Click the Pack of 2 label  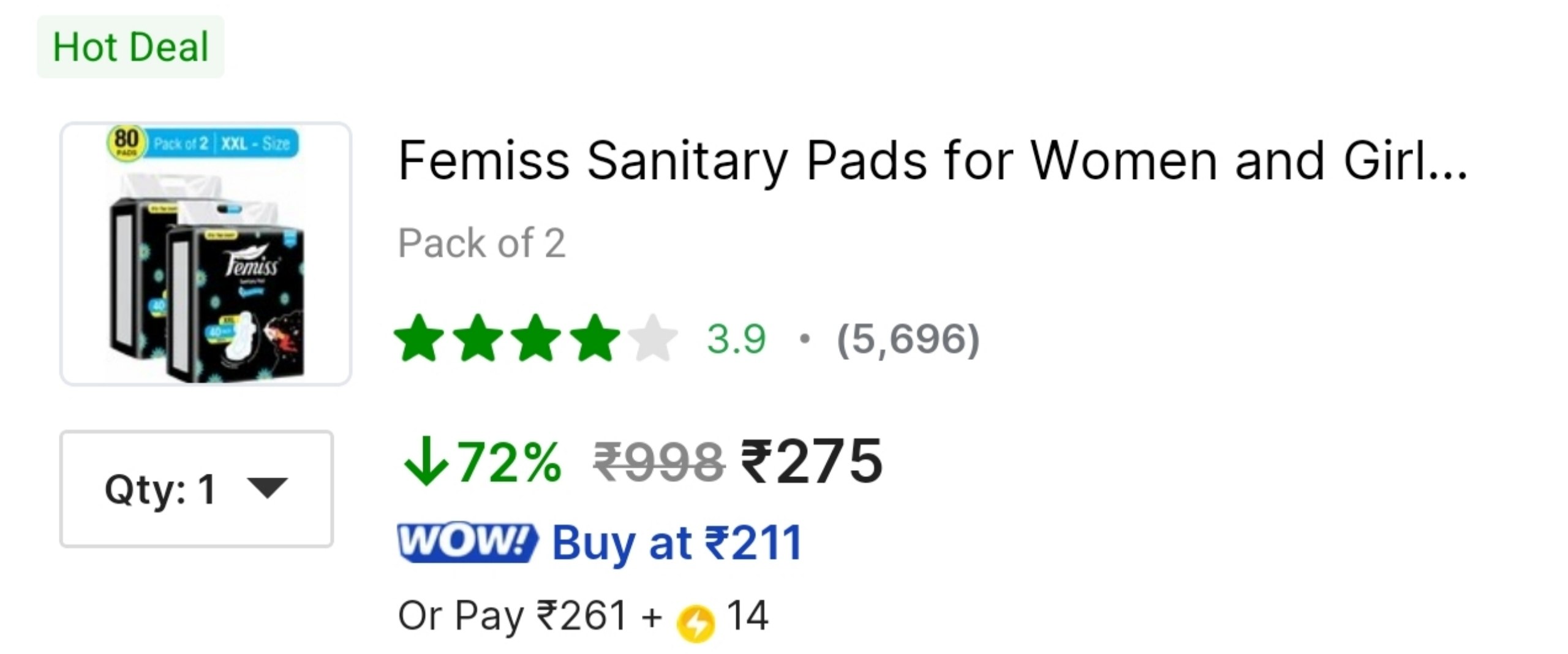coord(482,243)
